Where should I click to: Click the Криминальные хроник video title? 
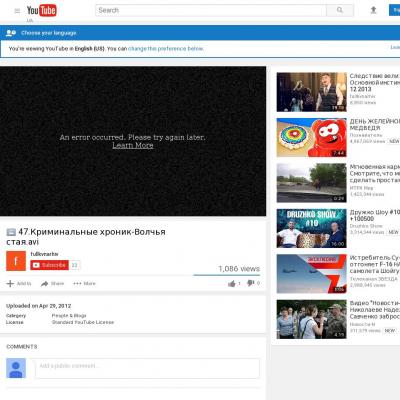point(86,237)
